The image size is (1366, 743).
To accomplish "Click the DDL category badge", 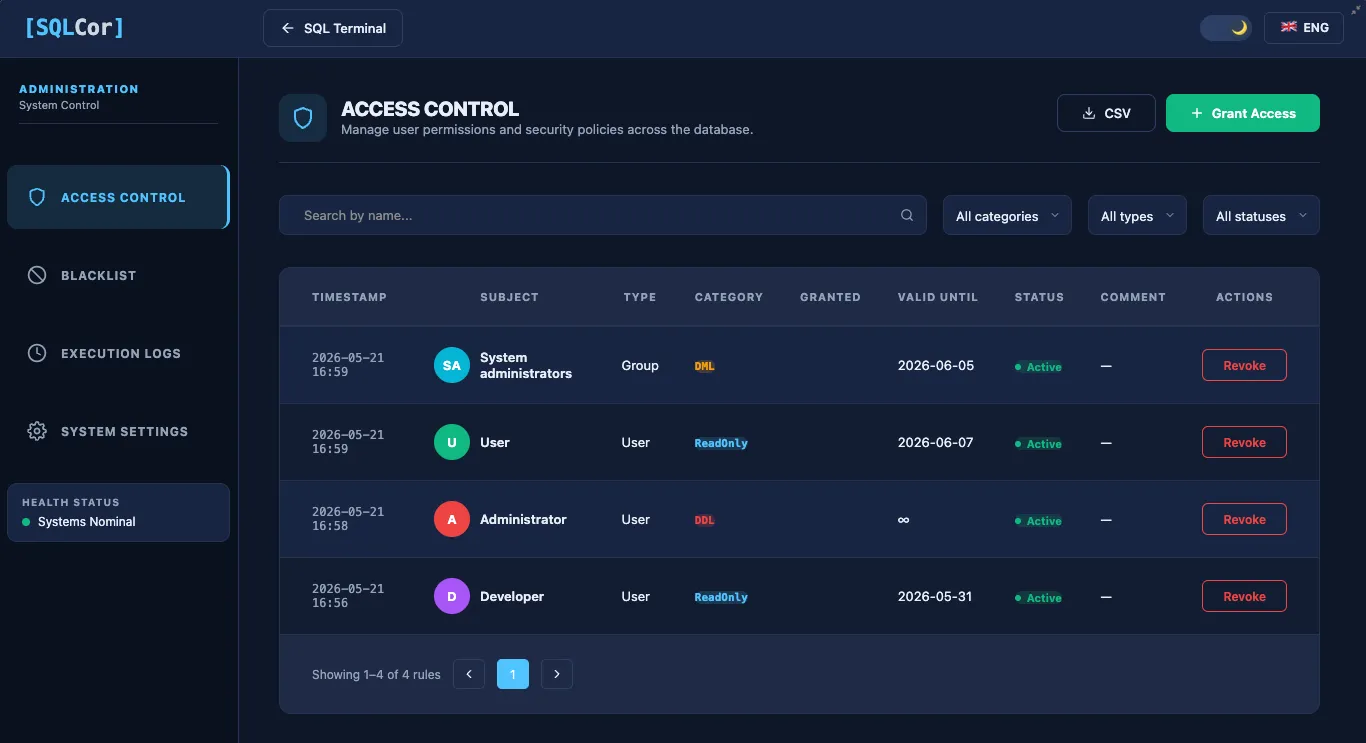I will [705, 520].
